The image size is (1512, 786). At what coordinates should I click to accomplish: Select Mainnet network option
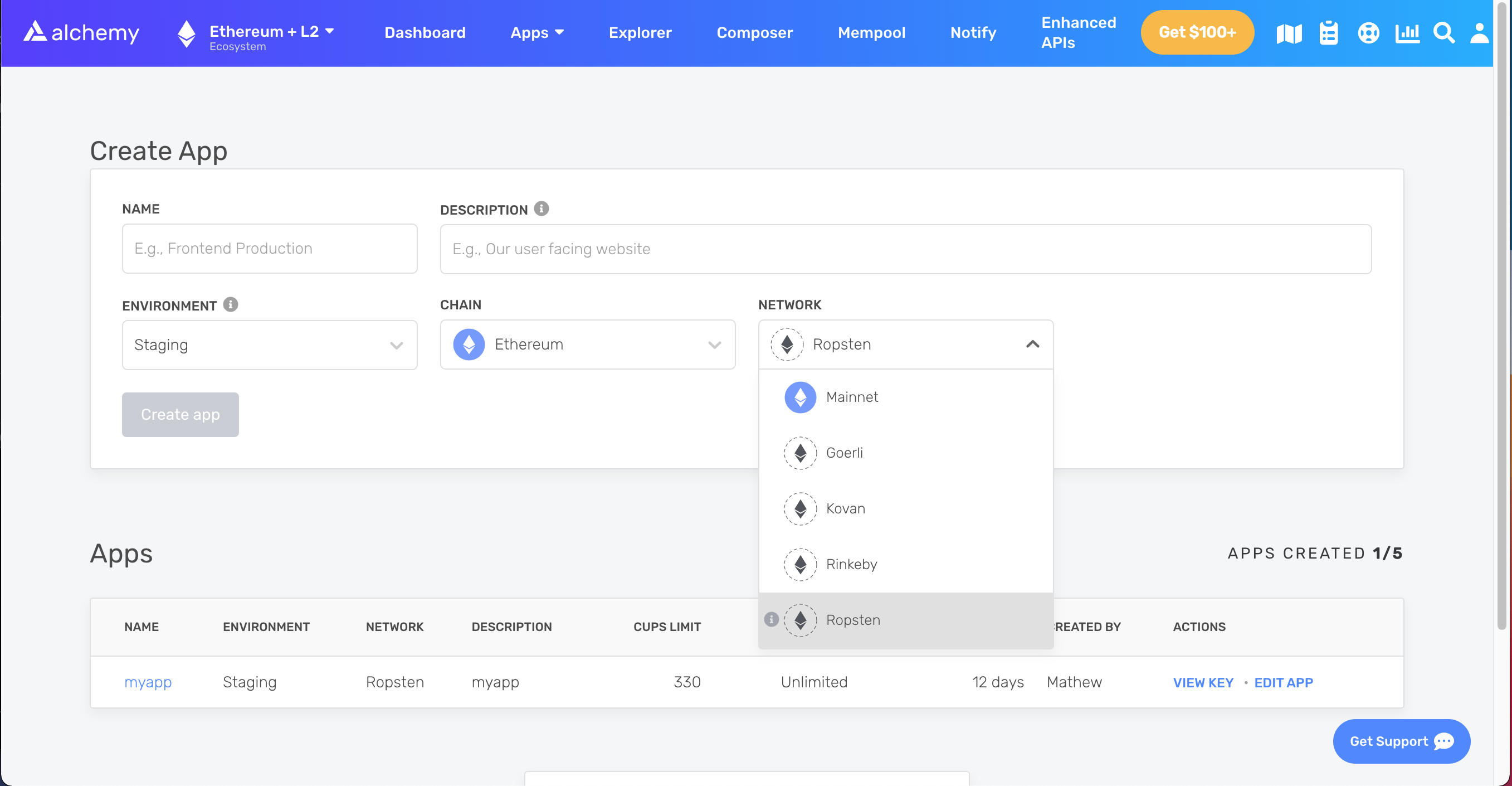click(906, 397)
